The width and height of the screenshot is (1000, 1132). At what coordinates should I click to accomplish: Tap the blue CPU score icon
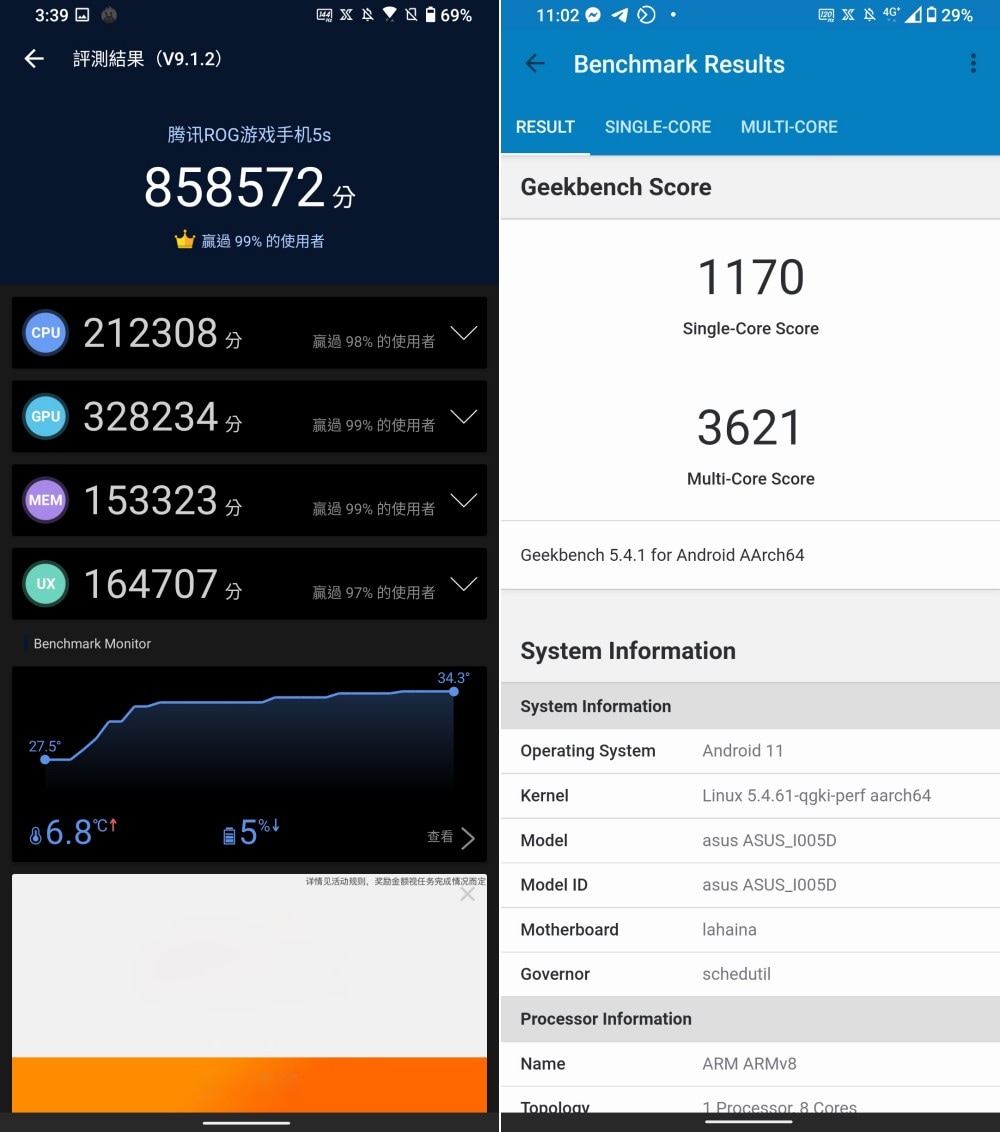[45, 332]
